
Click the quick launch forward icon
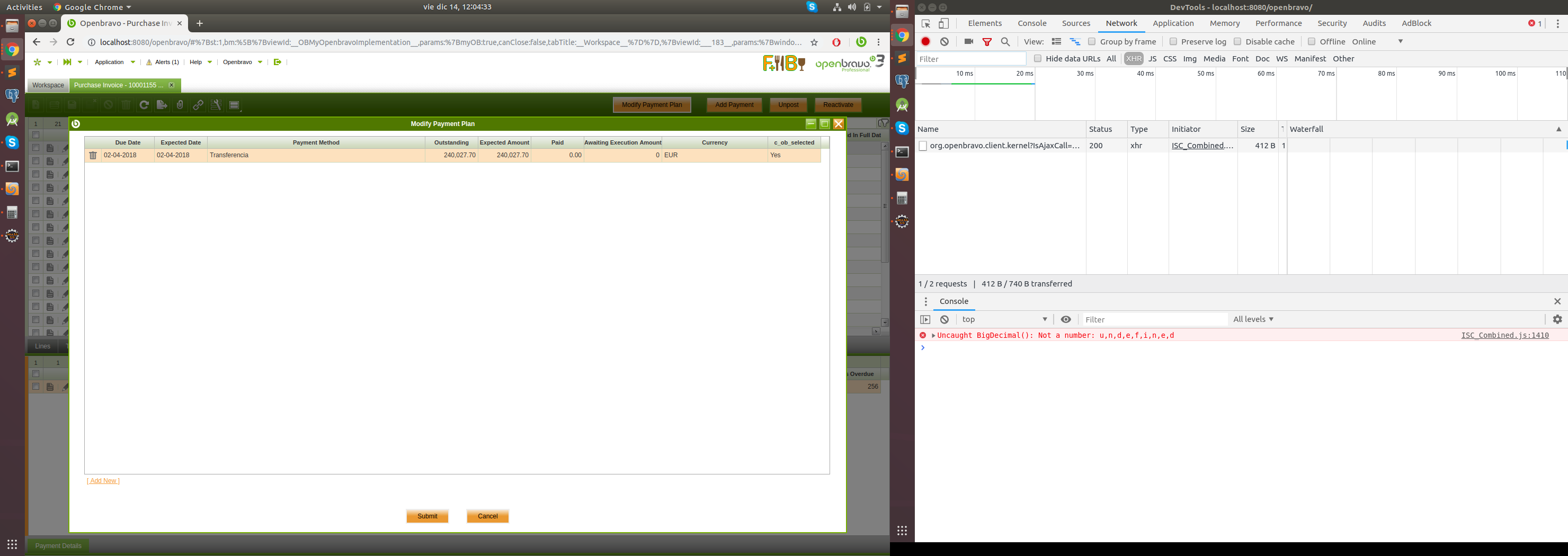67,62
